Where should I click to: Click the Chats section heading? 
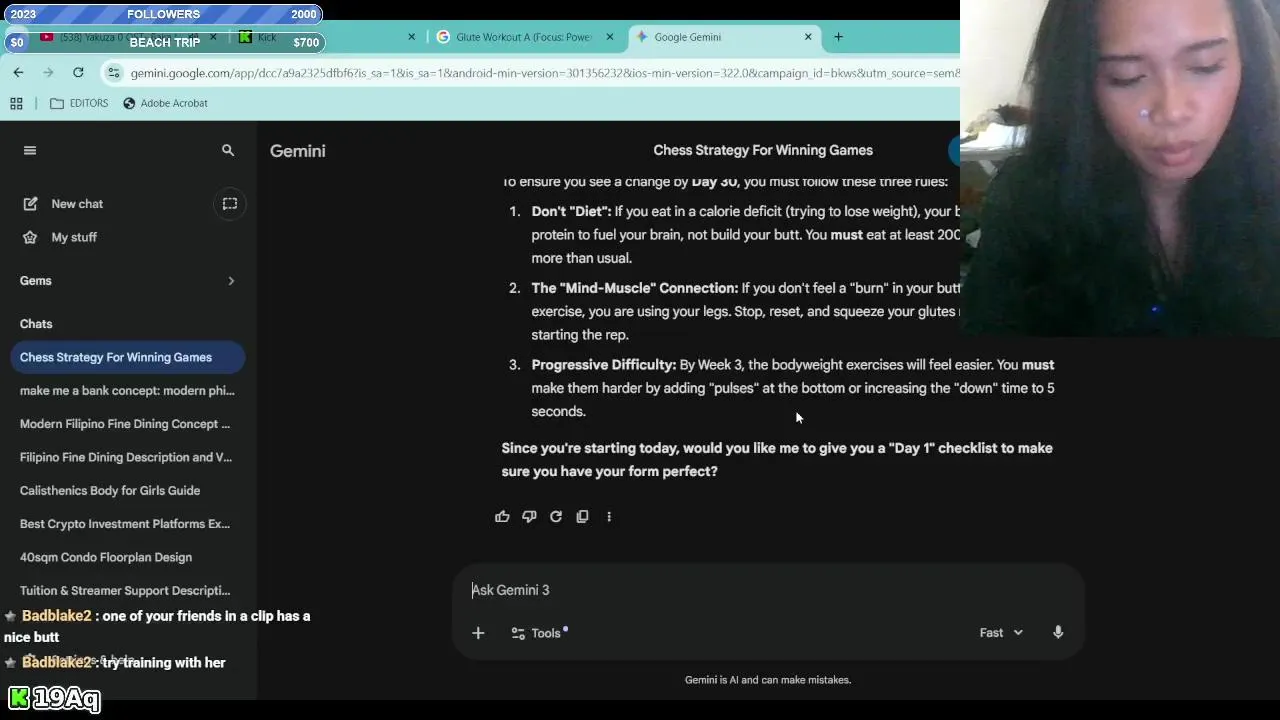[x=36, y=324]
